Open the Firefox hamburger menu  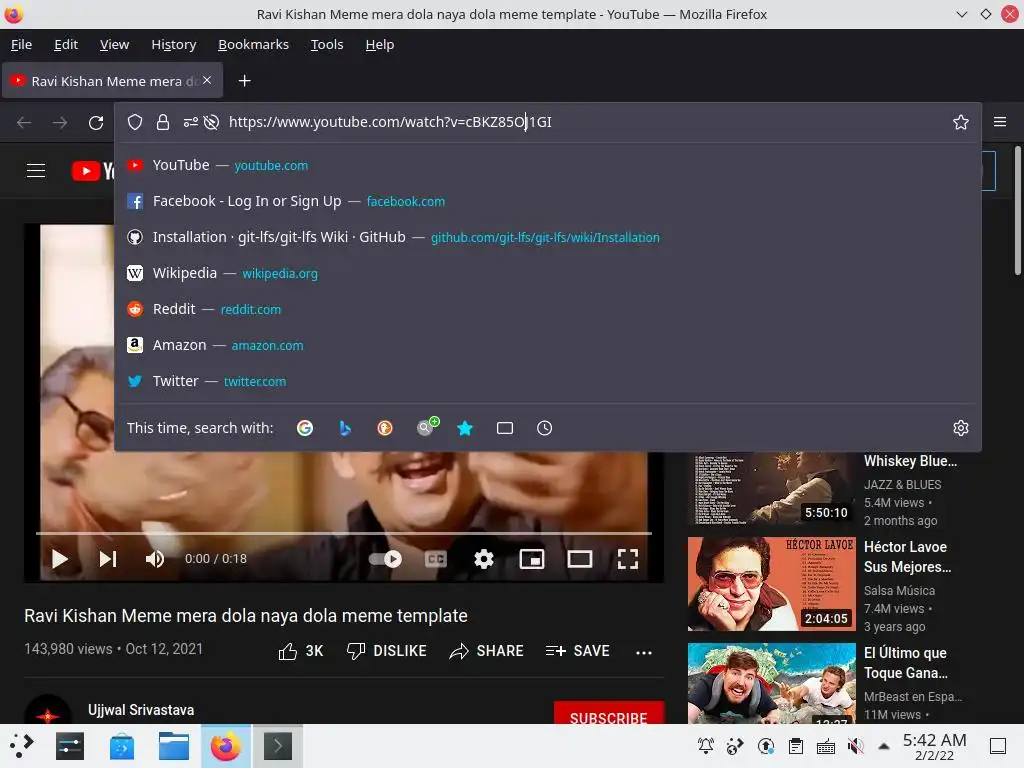(x=999, y=122)
